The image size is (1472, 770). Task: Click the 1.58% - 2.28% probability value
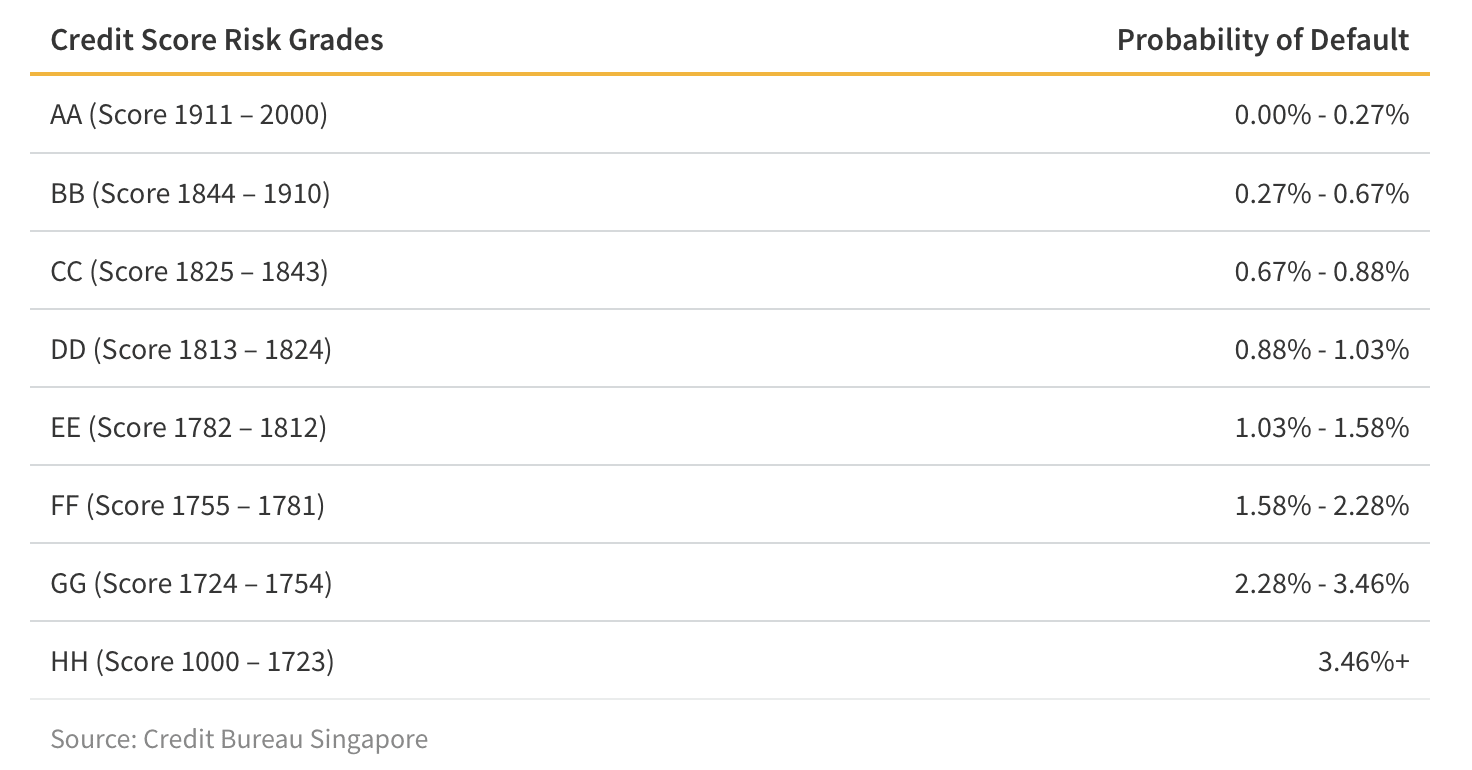click(x=1321, y=505)
